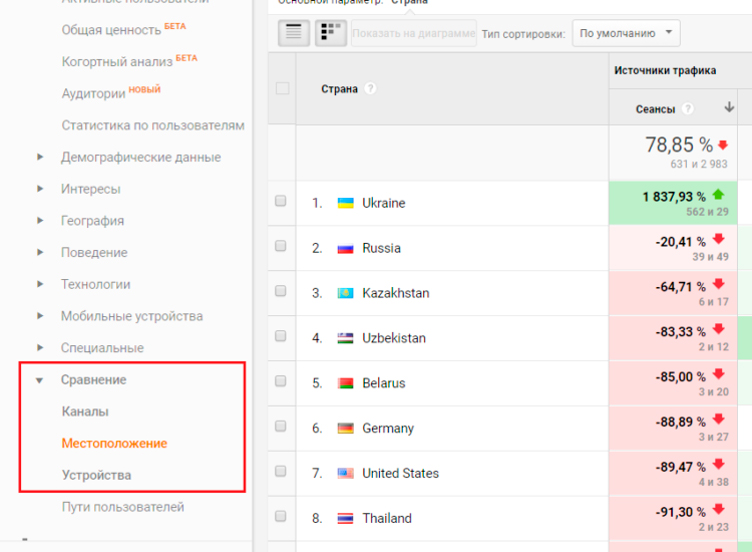
Task: Click the Страна column help icon
Action: click(370, 88)
